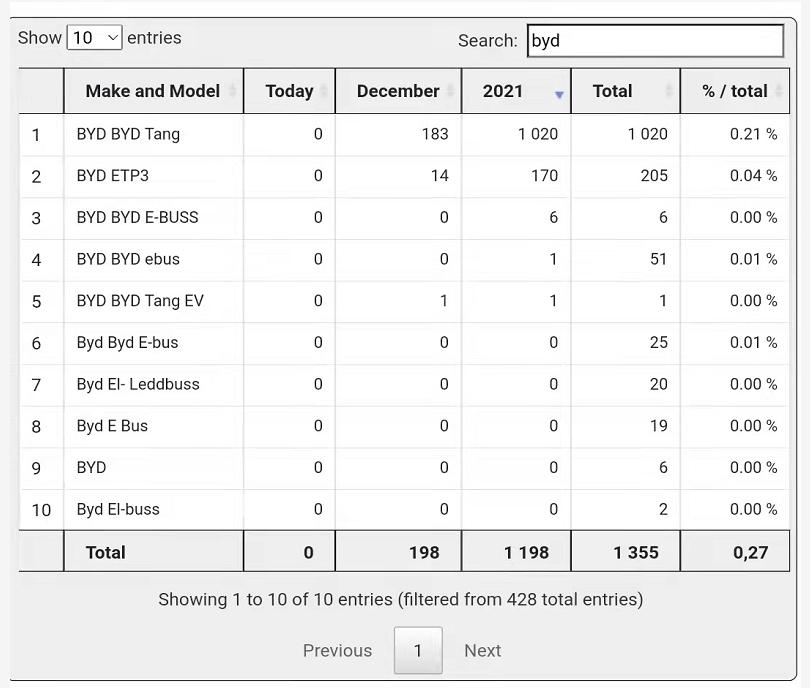Viewport: 810px width, 688px height.
Task: Select the BYD BYD Tang row name
Action: pyautogui.click(x=128, y=134)
